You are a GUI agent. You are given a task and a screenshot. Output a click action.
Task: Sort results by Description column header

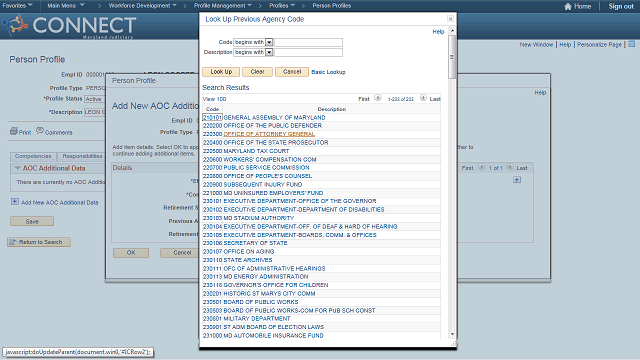pyautogui.click(x=331, y=109)
